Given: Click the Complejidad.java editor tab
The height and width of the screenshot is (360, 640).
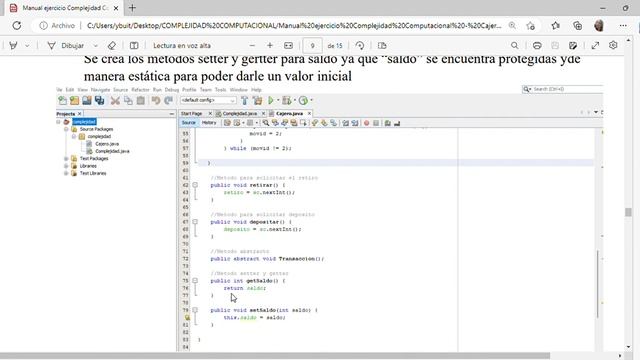Looking at the screenshot, I should 240,113.
